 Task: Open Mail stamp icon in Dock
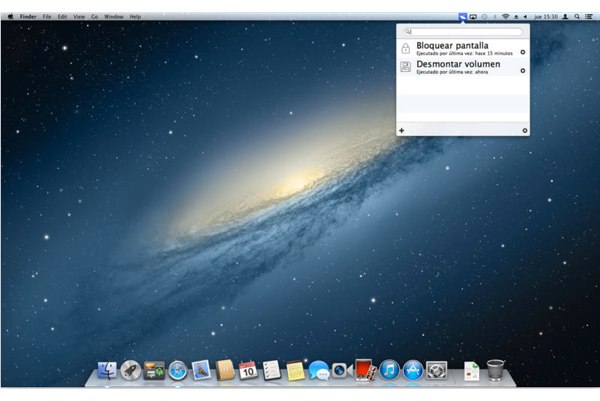pyautogui.click(x=201, y=370)
